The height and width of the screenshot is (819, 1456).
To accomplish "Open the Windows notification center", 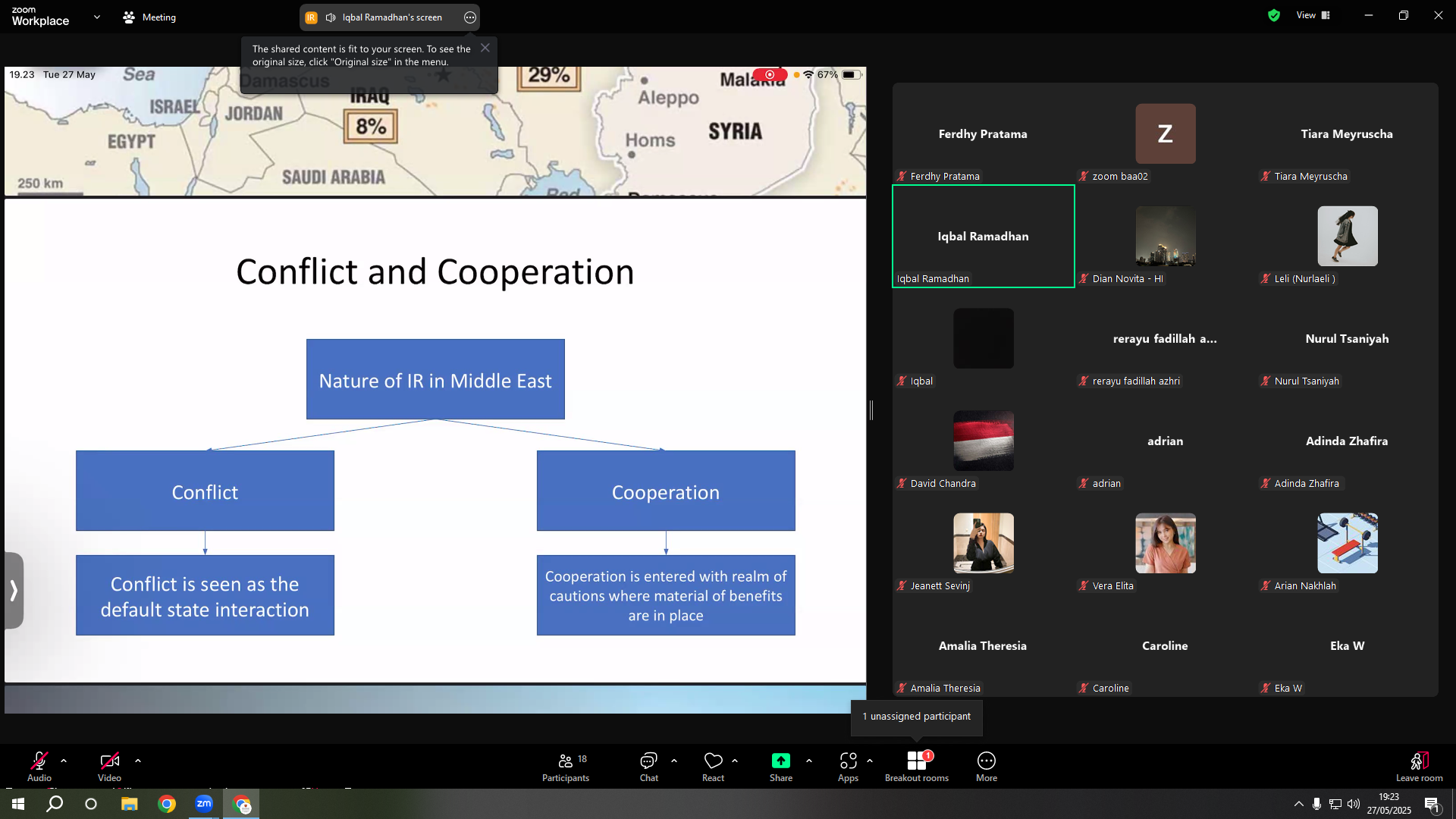I will 1432,804.
